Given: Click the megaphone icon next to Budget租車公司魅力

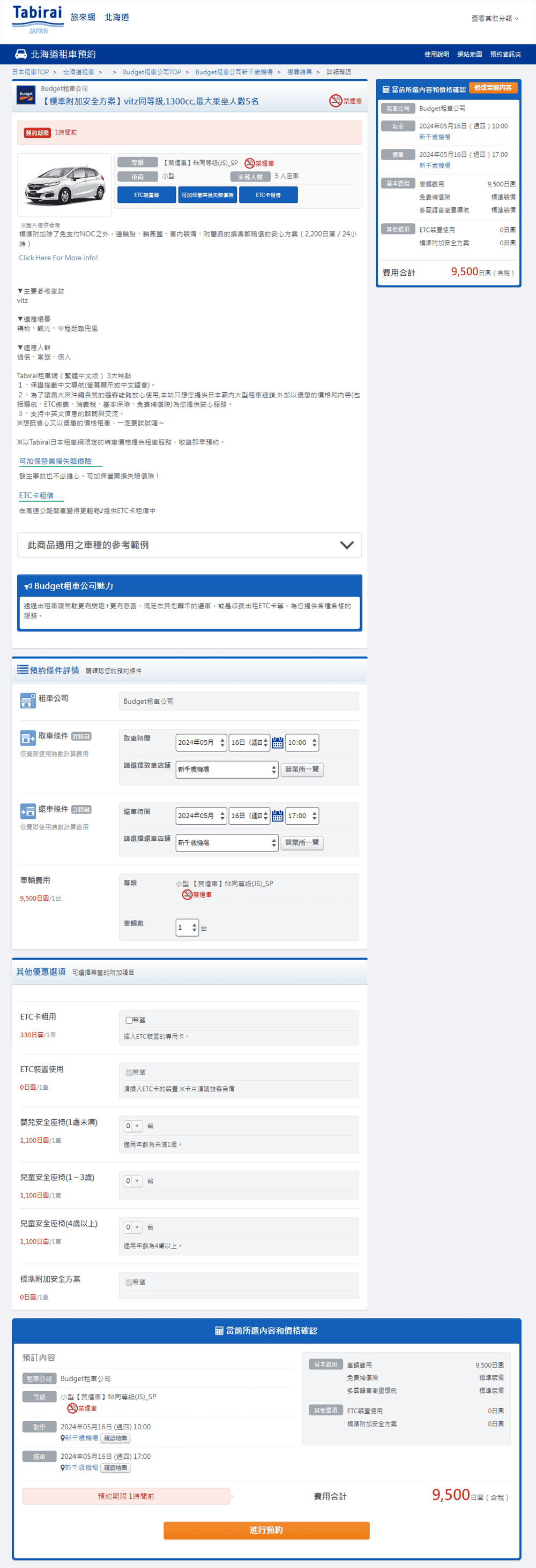Looking at the screenshot, I should [28, 586].
